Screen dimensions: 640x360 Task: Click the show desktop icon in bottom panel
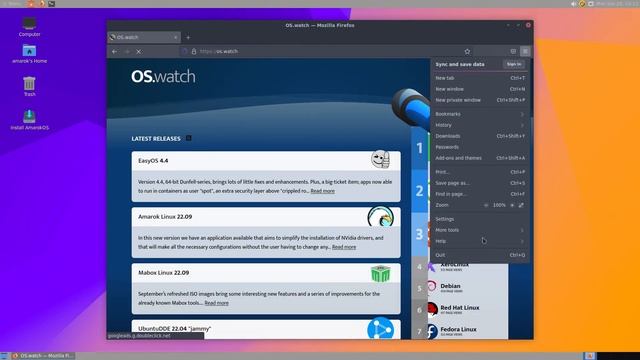(x=4, y=356)
